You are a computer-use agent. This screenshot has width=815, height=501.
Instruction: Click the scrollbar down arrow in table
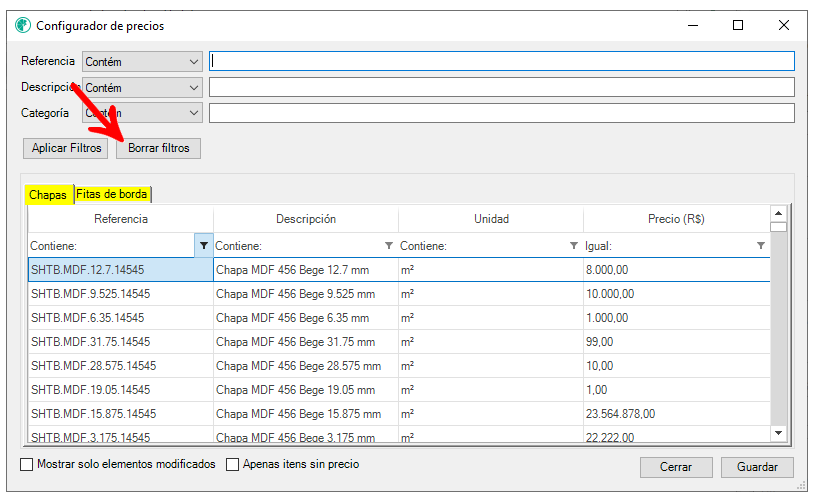click(778, 431)
